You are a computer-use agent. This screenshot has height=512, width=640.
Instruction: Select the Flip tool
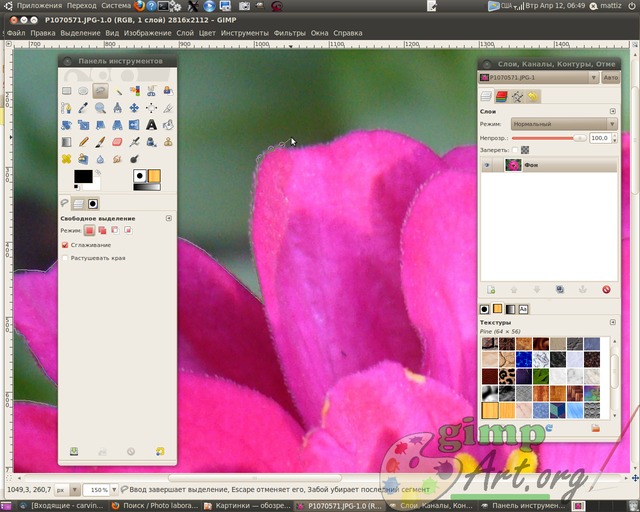click(x=134, y=125)
